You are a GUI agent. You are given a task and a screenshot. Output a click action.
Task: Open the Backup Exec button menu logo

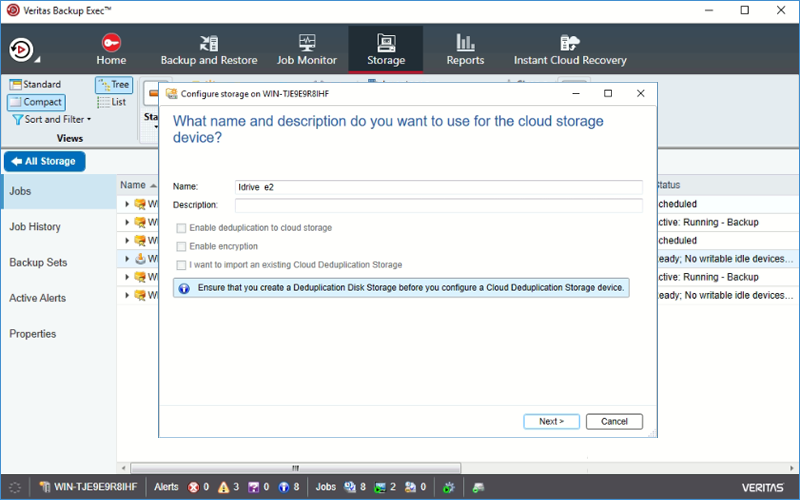pyautogui.click(x=21, y=49)
